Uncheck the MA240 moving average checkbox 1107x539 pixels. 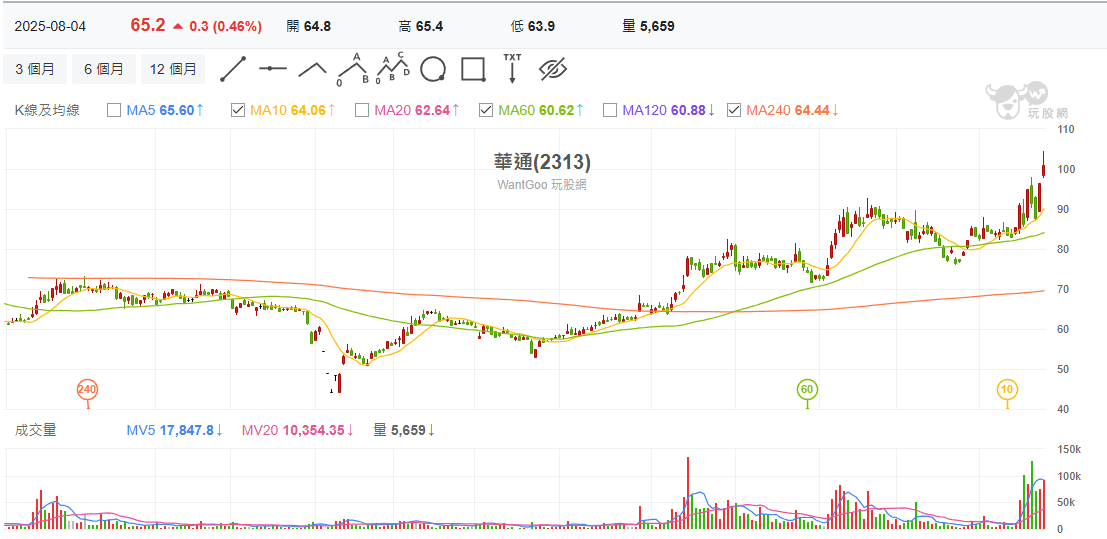pyautogui.click(x=733, y=110)
